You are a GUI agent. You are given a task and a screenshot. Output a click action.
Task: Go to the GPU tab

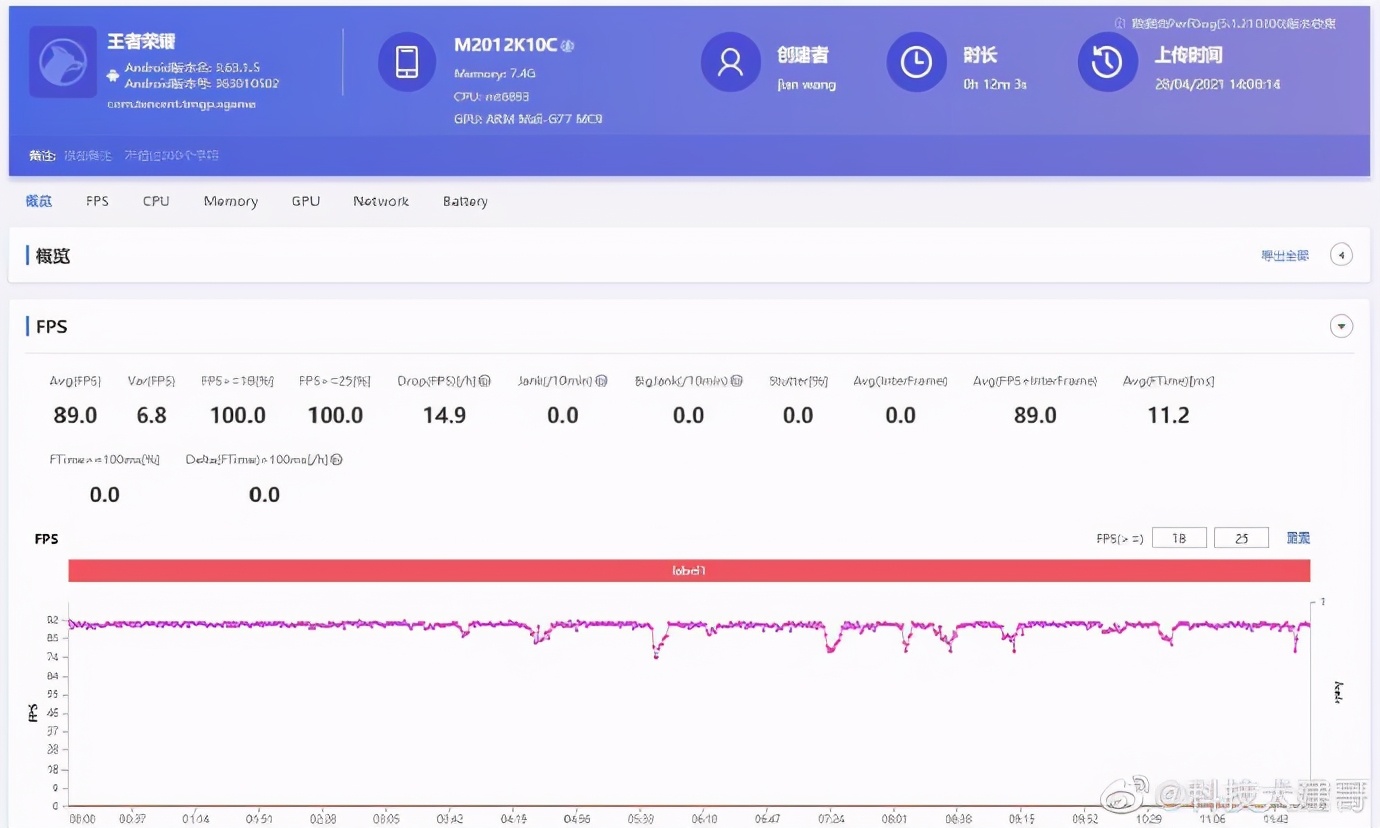306,201
